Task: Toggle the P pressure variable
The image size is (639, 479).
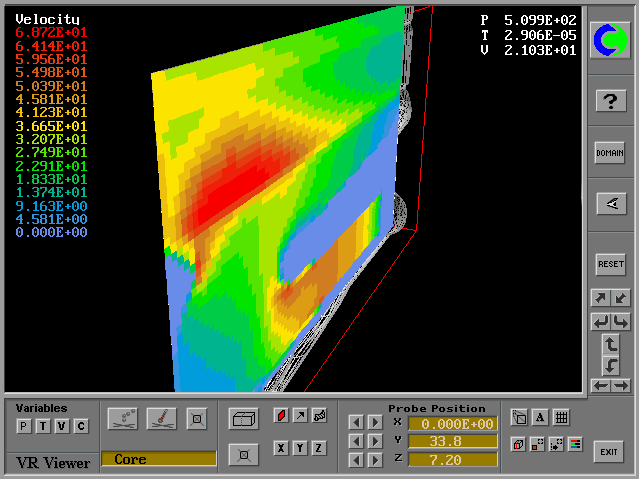Action: coord(24,427)
